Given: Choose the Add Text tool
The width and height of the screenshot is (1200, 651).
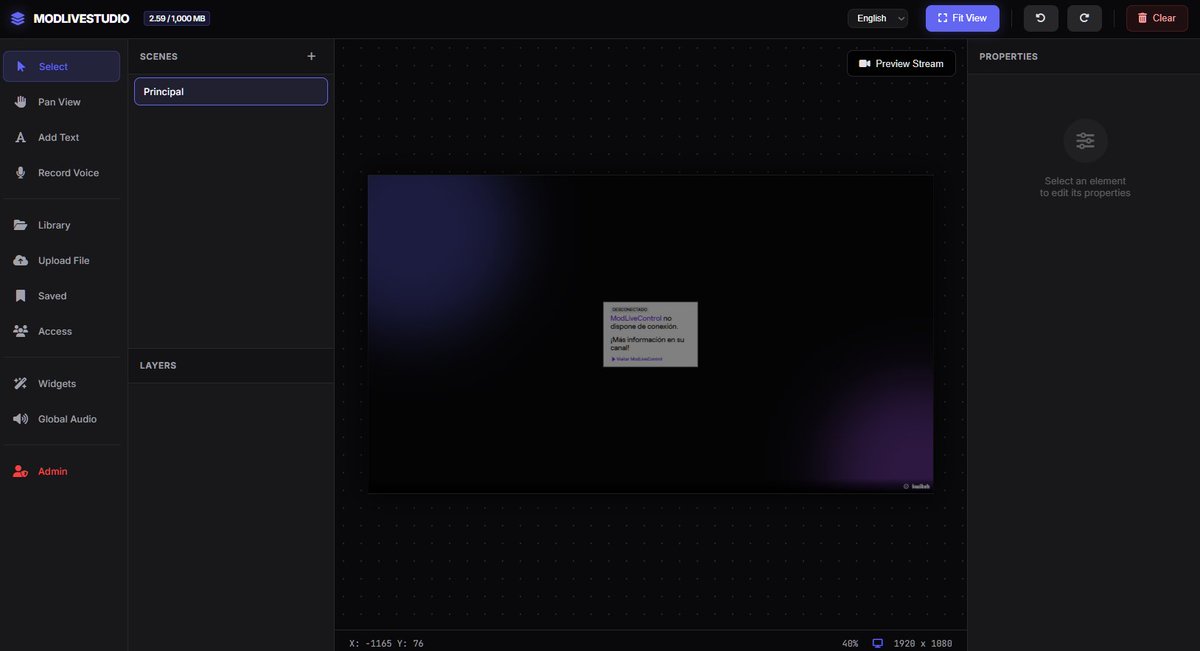Looking at the screenshot, I should 61,137.
